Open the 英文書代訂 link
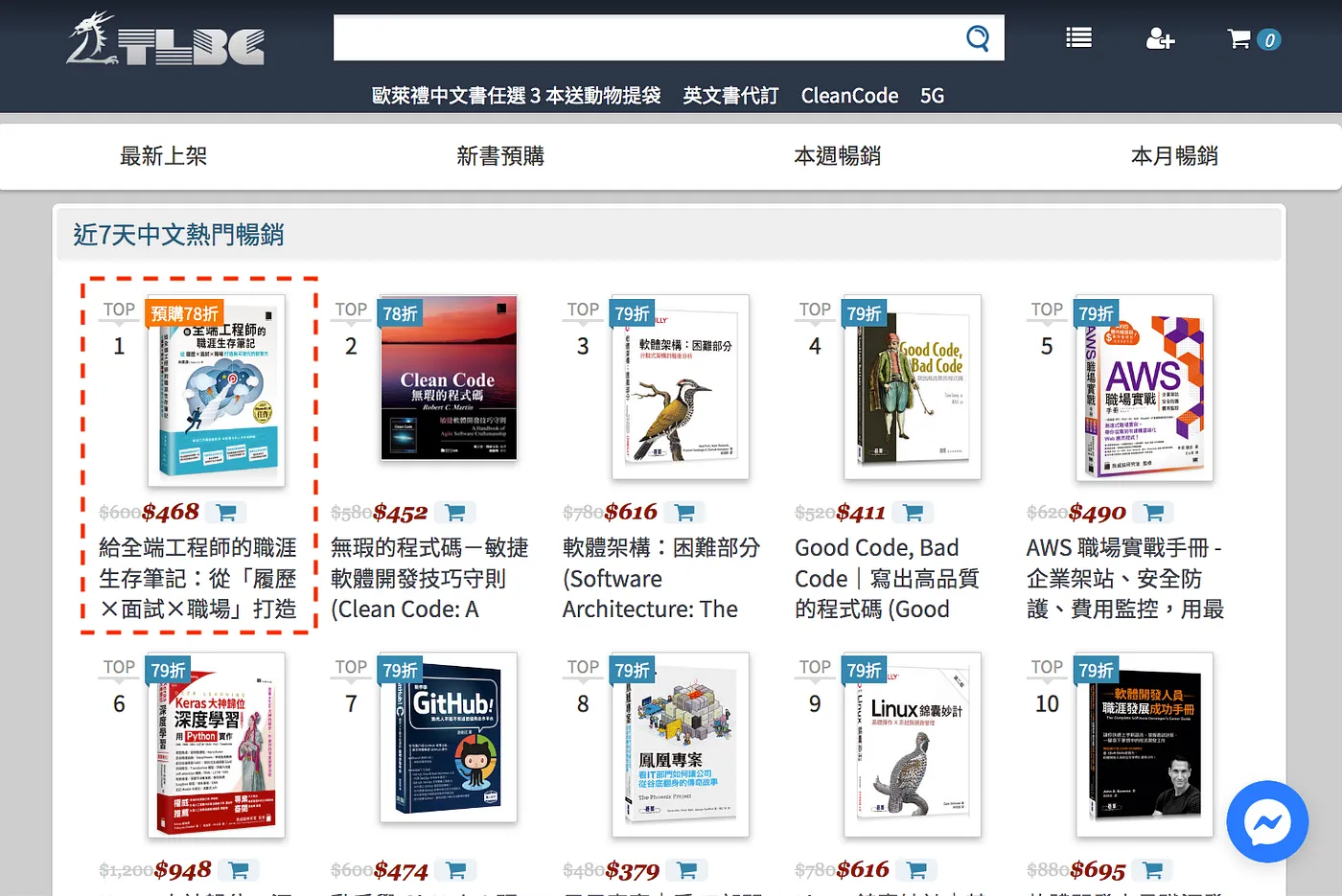Viewport: 1342px width, 896px height. click(730, 96)
